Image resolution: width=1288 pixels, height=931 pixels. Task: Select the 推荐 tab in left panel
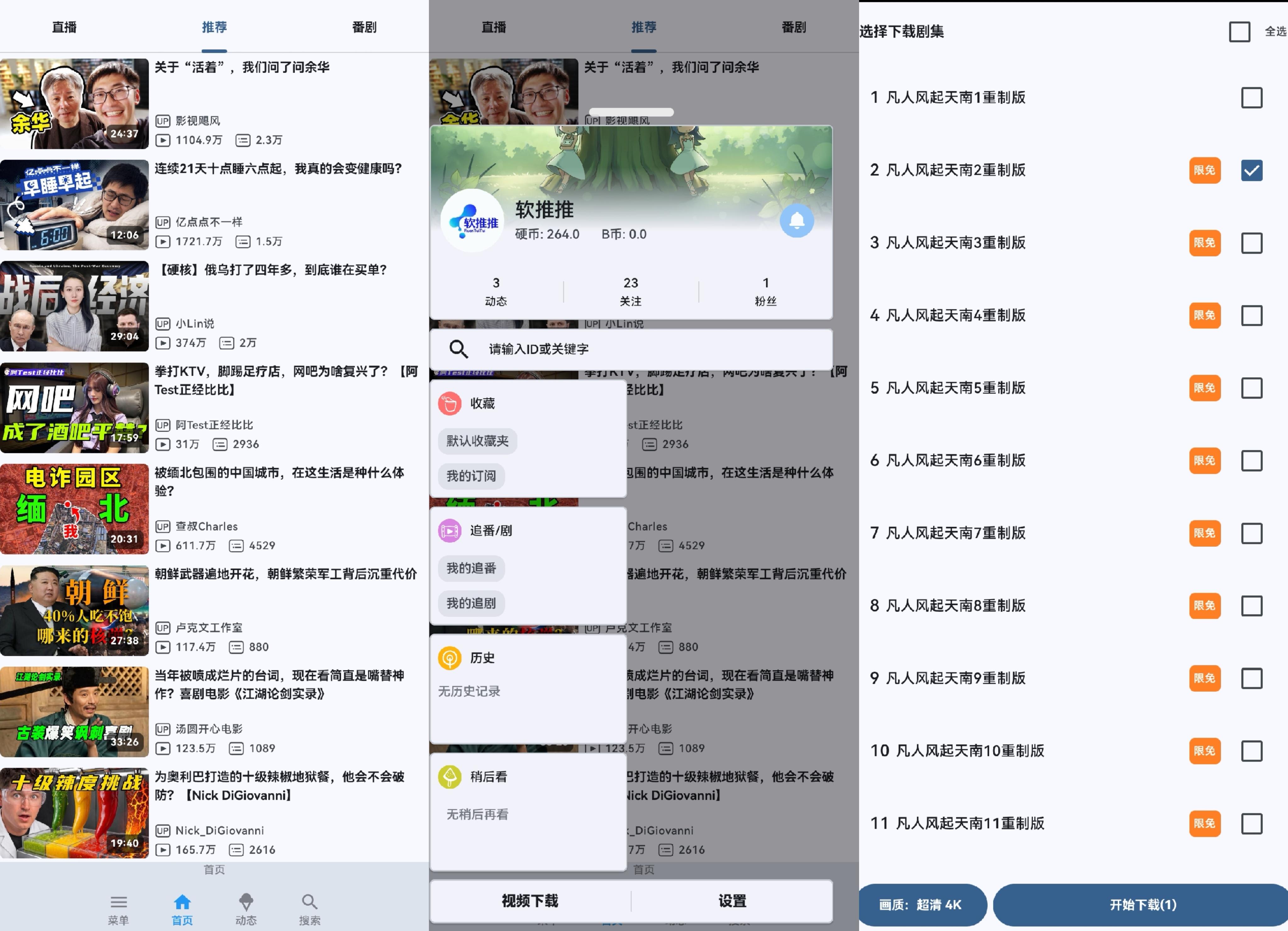pos(214,27)
